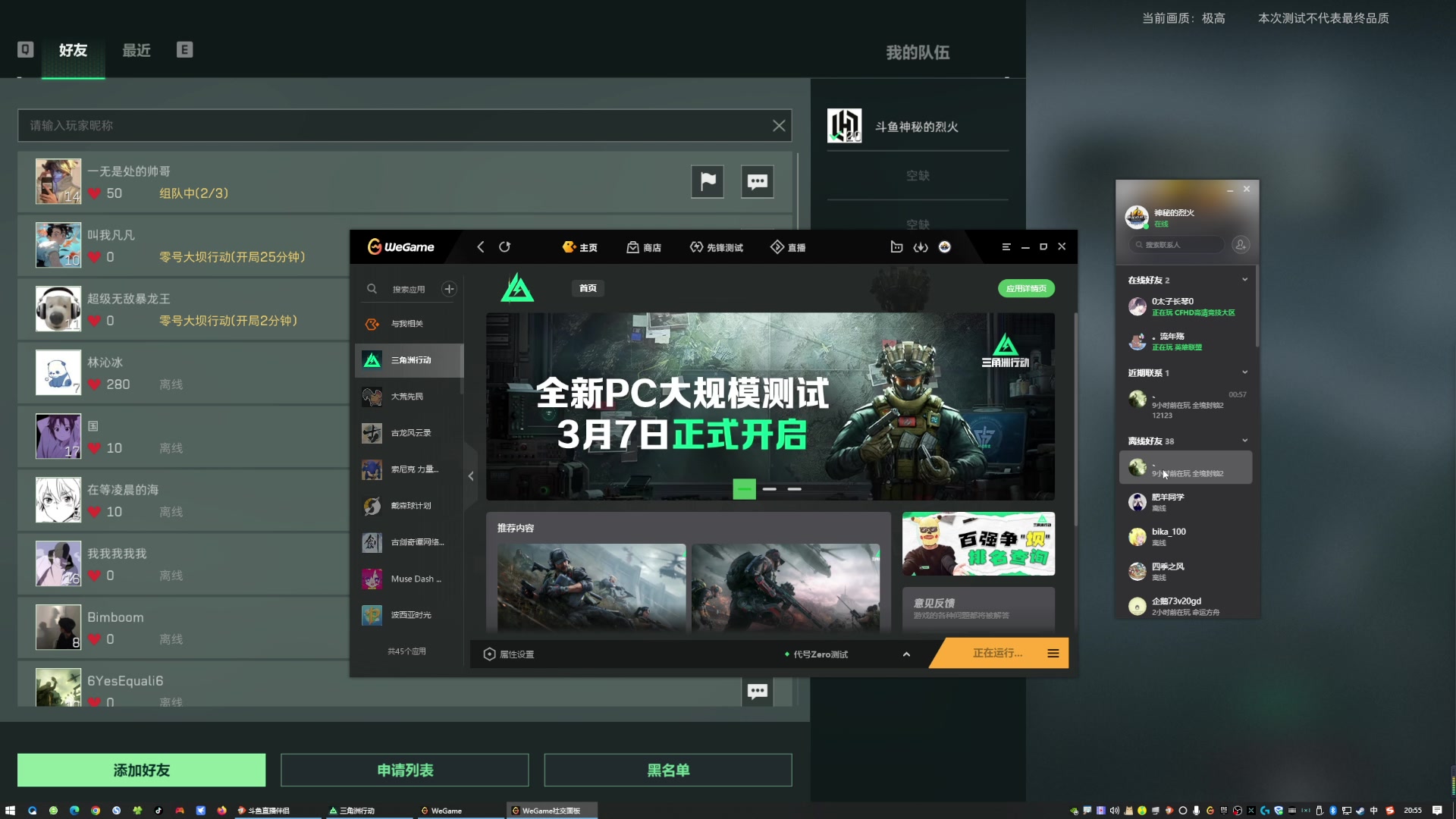Open 百强争坝 ranking query banner

(978, 544)
